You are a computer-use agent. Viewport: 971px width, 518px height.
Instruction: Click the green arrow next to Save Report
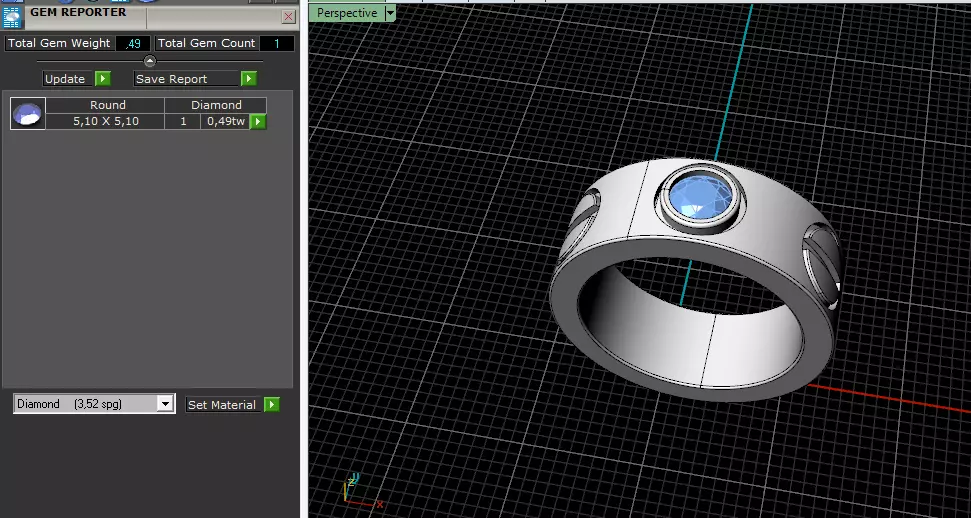[249, 79]
